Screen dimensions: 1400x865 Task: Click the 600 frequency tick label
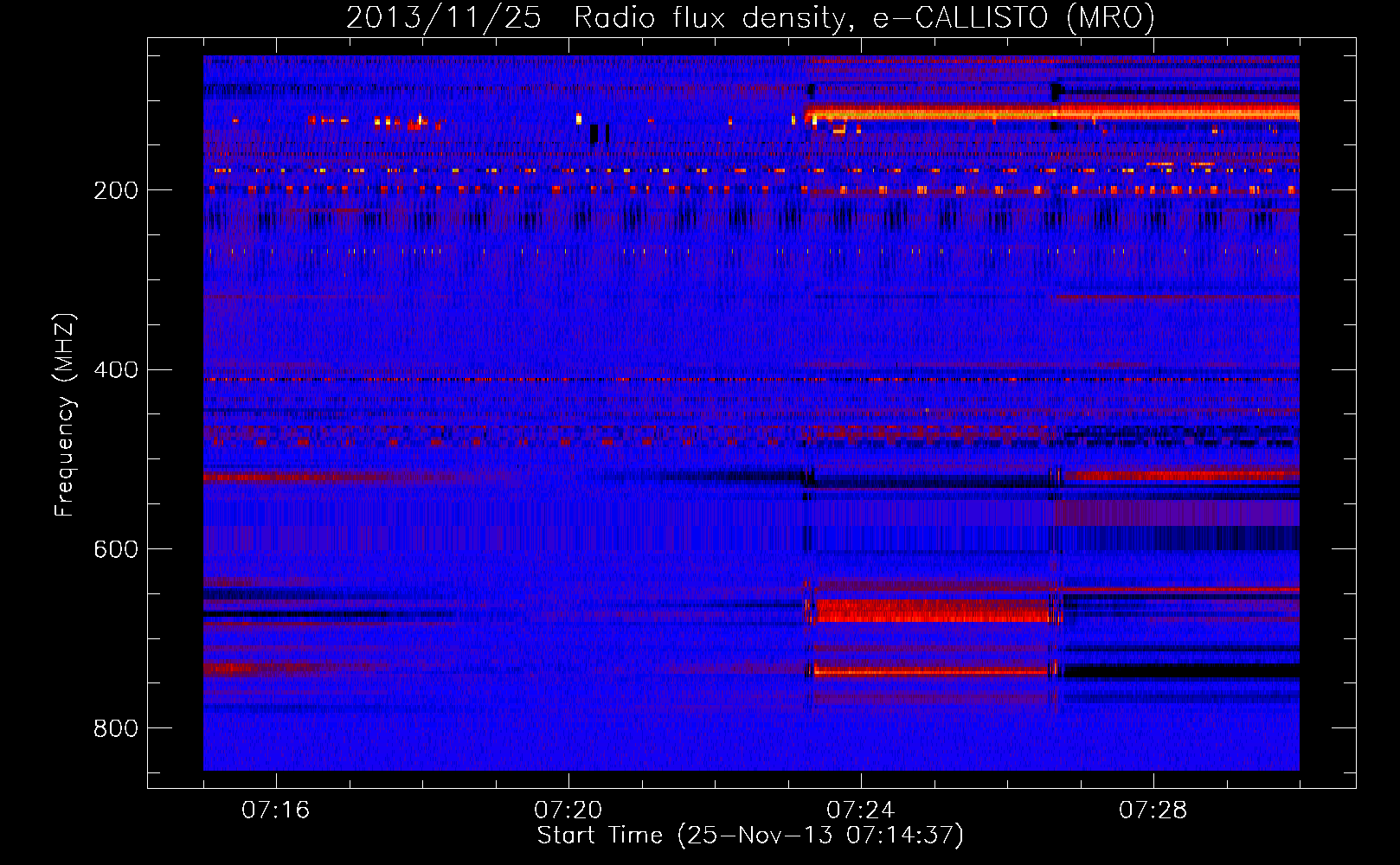click(116, 550)
